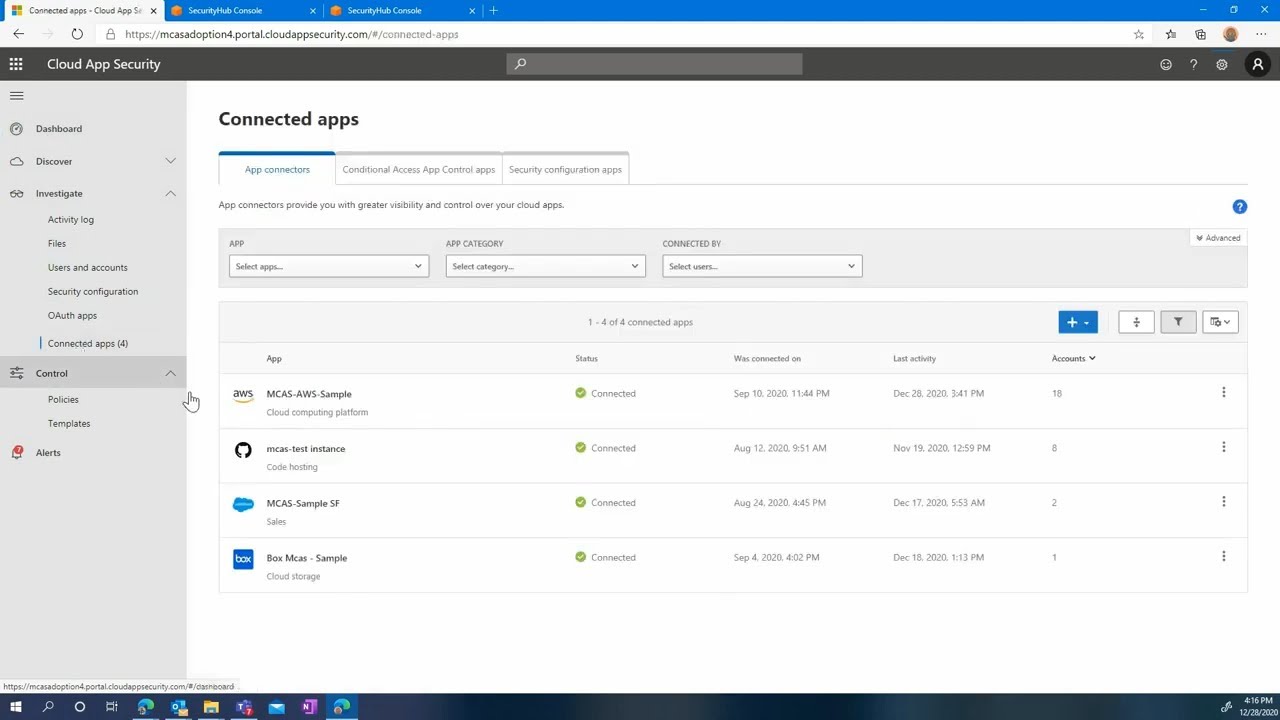Open OneNote from taskbar
Screen dimensions: 1280x720
[x=309, y=707]
